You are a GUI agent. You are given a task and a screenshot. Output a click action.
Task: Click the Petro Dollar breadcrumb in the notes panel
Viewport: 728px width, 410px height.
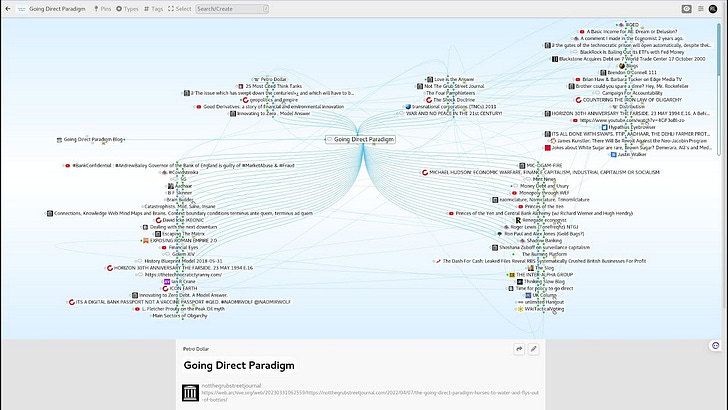[195, 349]
